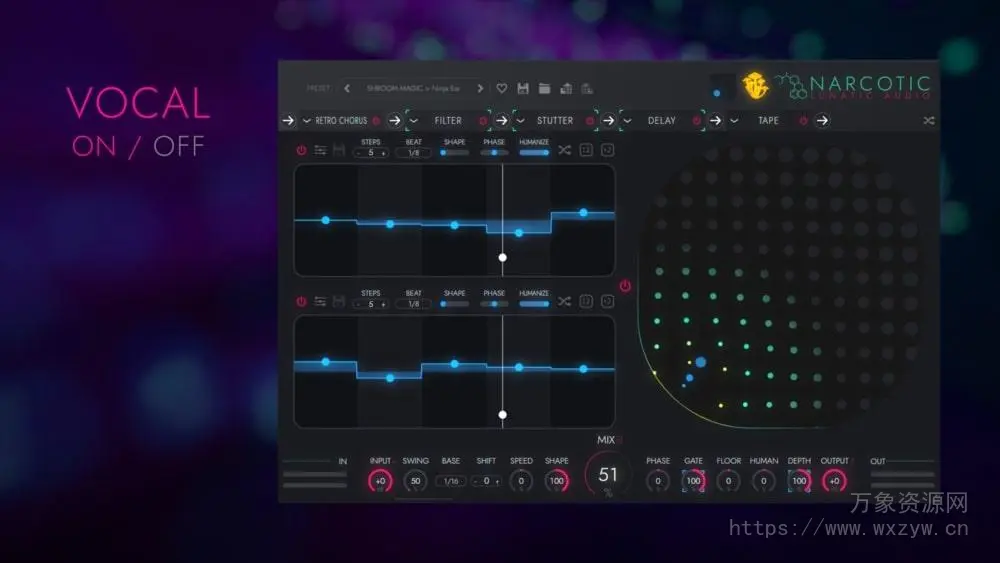Screen dimensions: 1000x563
Task: Select the Tape module tab
Action: click(x=768, y=121)
